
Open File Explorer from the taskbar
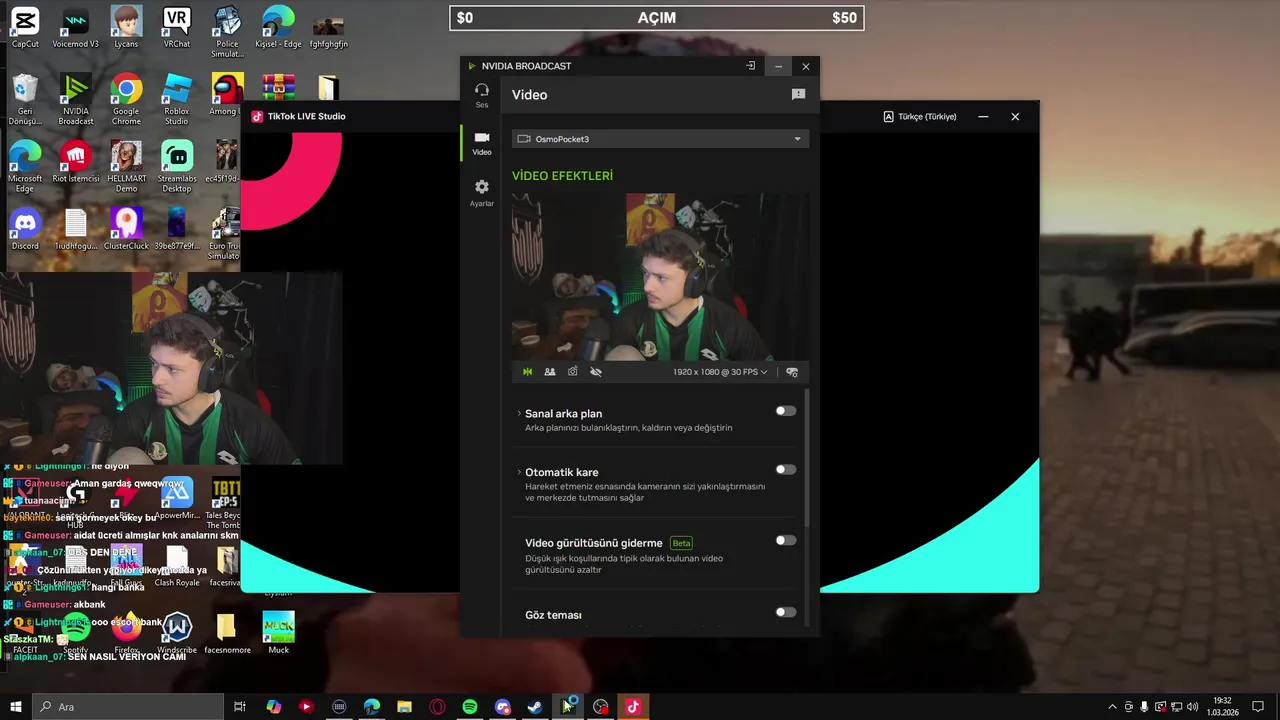(404, 707)
